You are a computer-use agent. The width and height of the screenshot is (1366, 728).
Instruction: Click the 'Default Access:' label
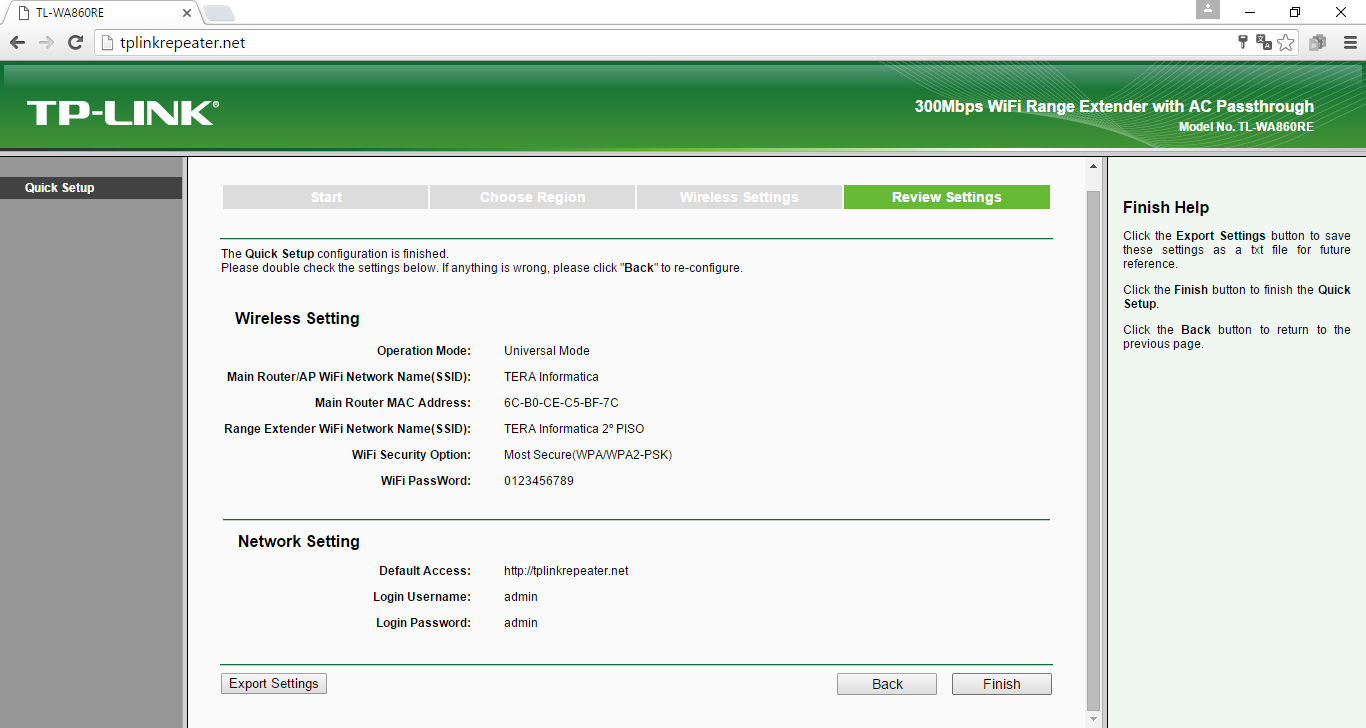(x=425, y=571)
